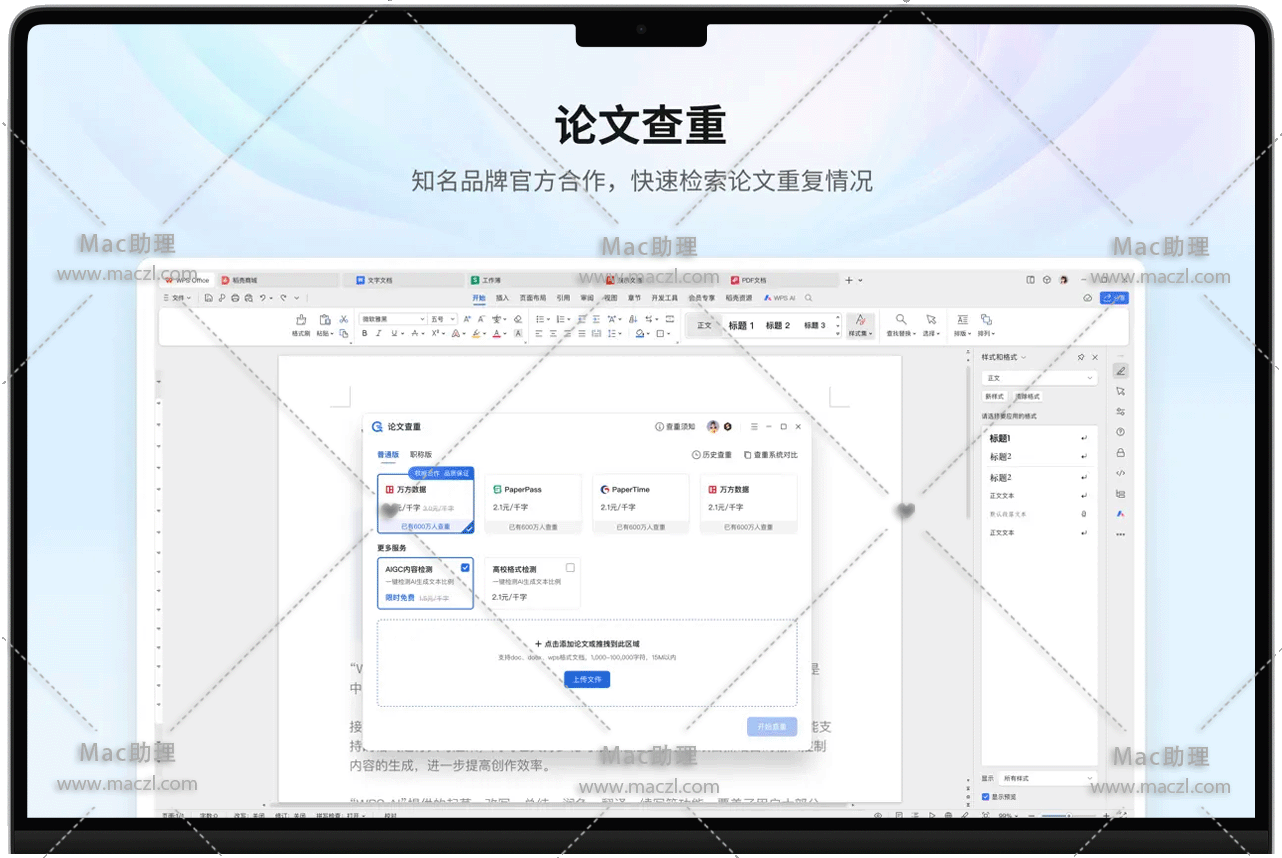This screenshot has height=858, width=1282.
Task: Click the Align Left icon in ribbon
Action: click(x=538, y=334)
